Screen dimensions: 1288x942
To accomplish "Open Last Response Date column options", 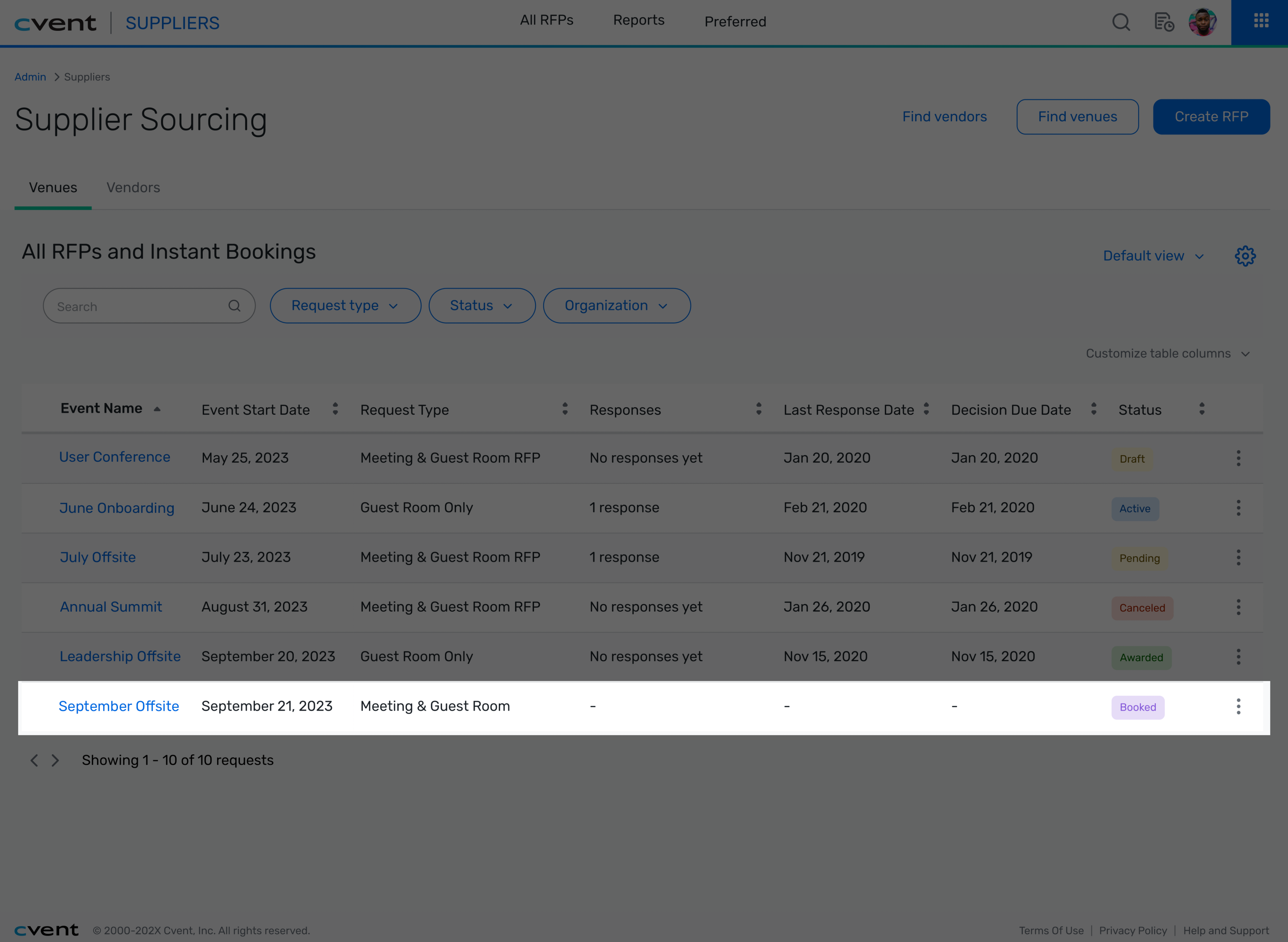I will pyautogui.click(x=926, y=409).
